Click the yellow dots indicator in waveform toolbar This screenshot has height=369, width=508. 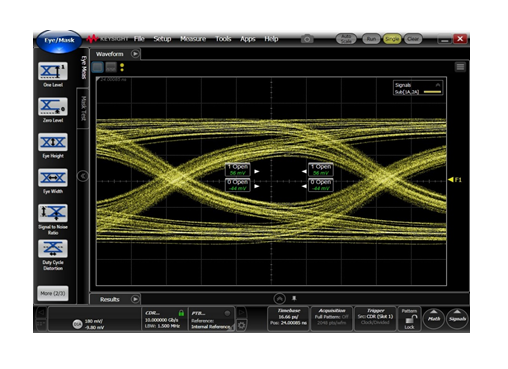coord(122,67)
